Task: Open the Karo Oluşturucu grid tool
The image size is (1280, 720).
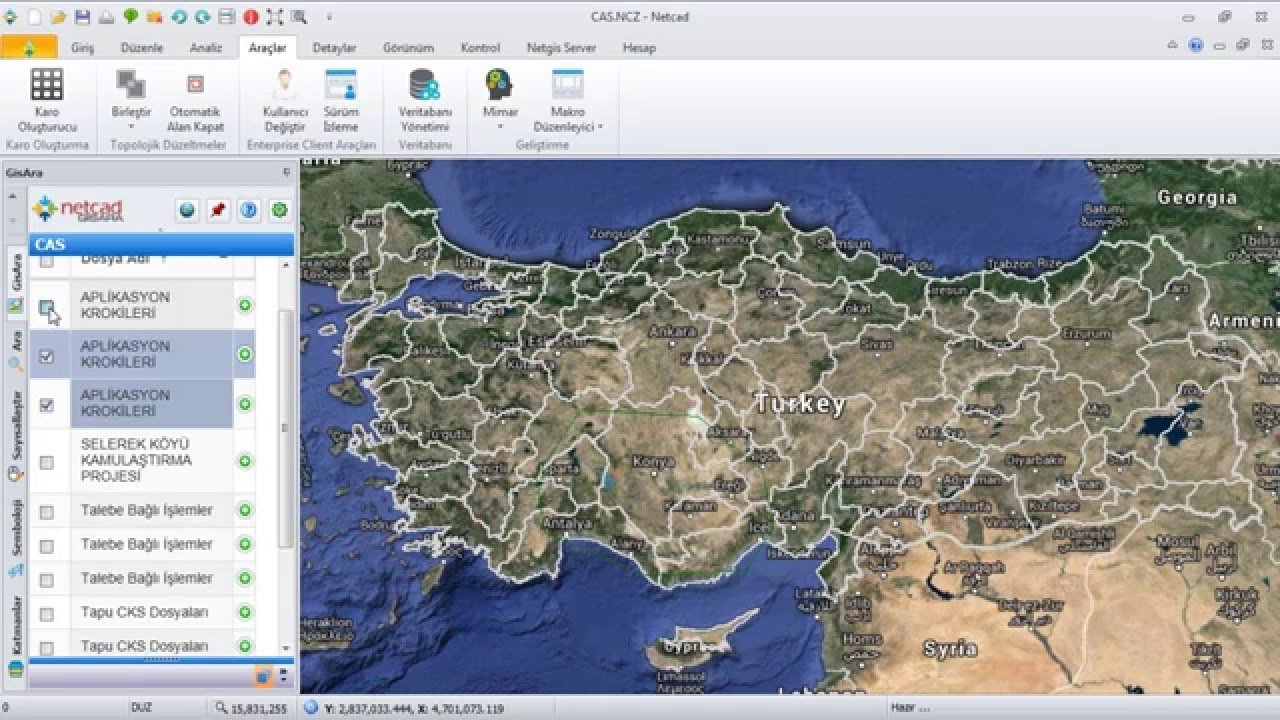Action: point(47,101)
